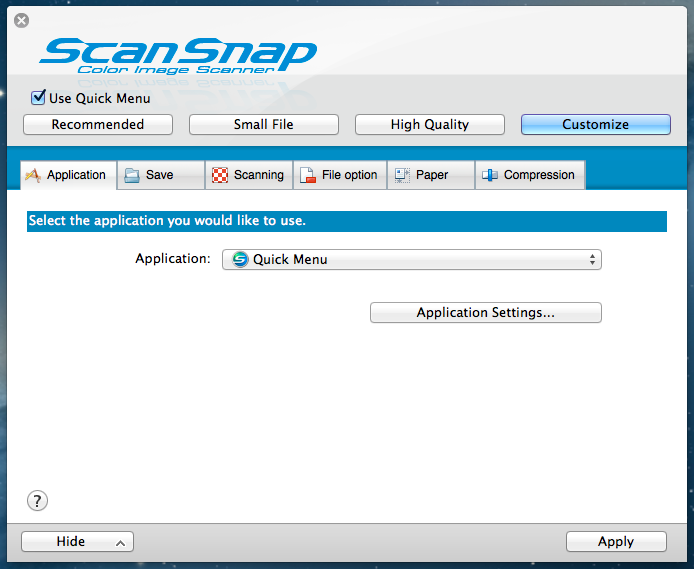The image size is (694, 569).
Task: Open Application Settings dialog
Action: tap(486, 312)
